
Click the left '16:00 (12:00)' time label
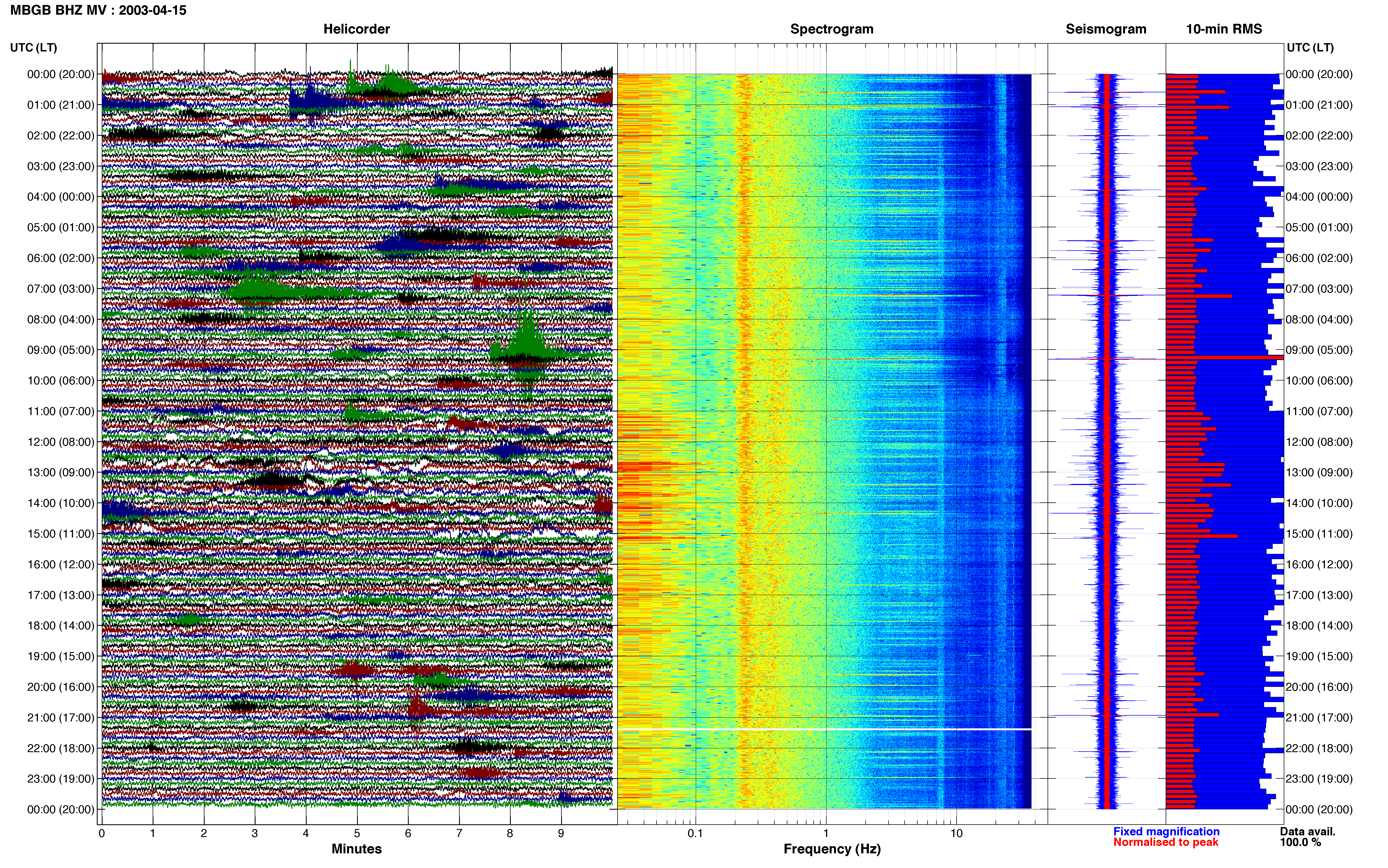coord(61,564)
